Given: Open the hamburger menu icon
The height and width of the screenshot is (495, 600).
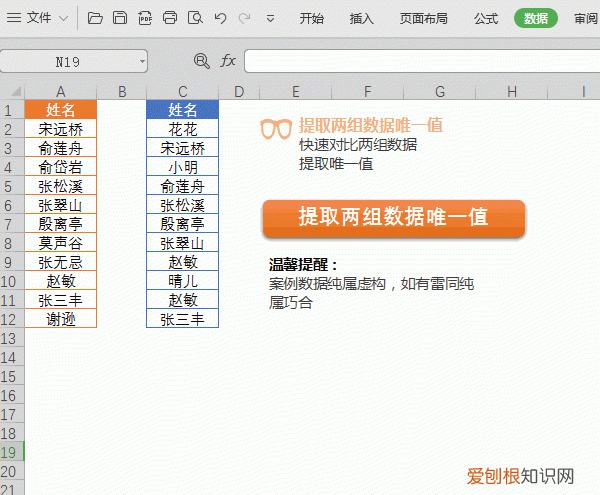Looking at the screenshot, I should click(x=14, y=18).
